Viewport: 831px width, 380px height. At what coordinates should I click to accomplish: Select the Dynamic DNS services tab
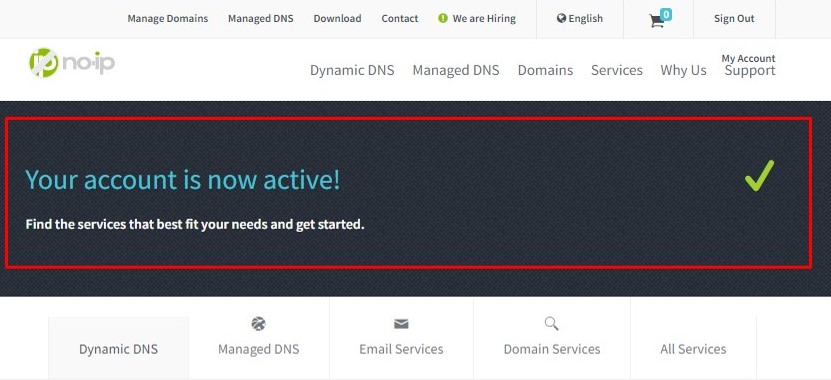118,349
